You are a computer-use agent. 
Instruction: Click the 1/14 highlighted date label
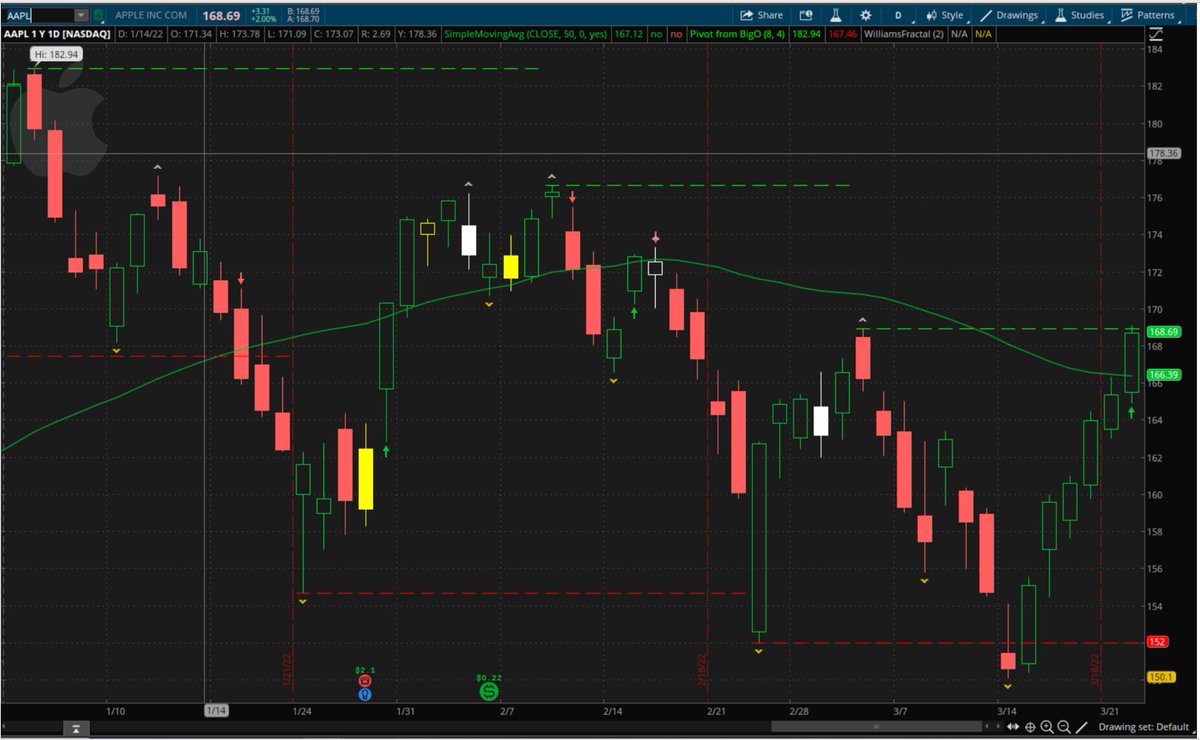(217, 711)
